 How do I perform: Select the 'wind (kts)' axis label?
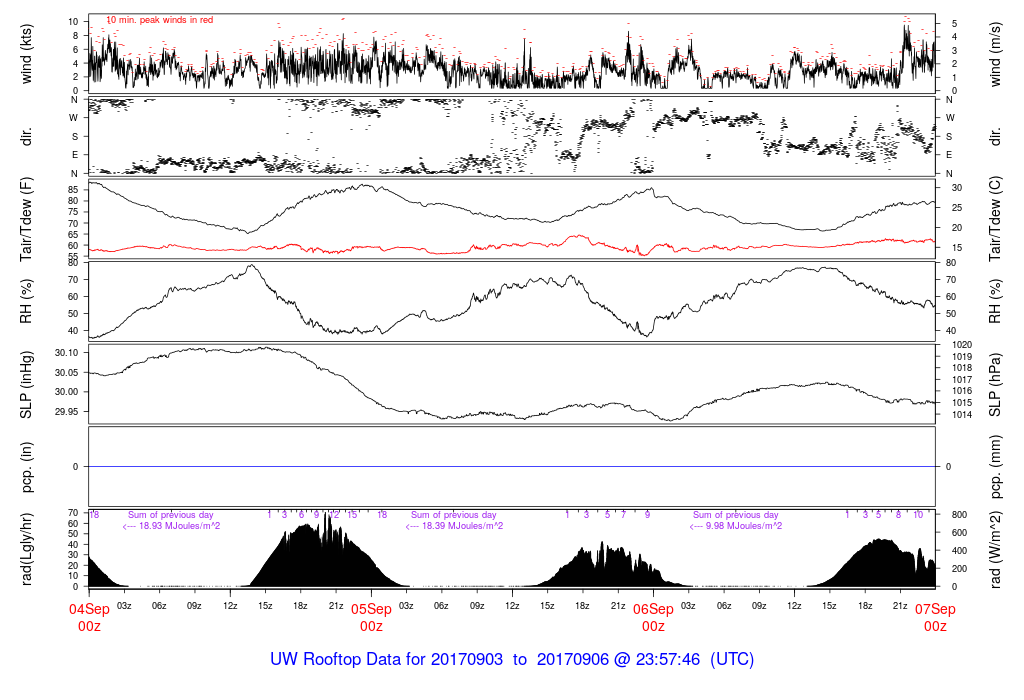(x=26, y=54)
